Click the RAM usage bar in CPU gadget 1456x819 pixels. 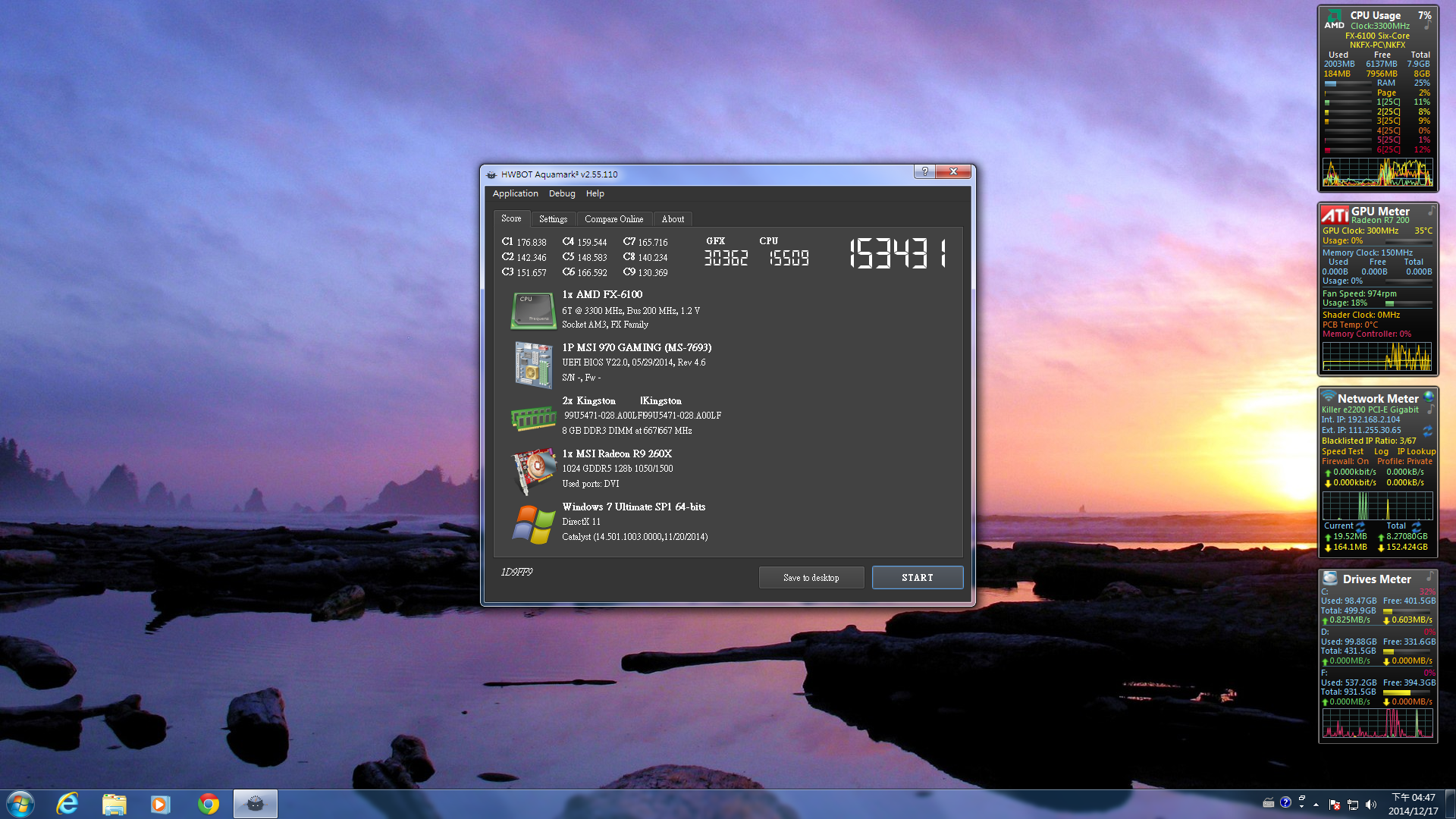pyautogui.click(x=1348, y=83)
